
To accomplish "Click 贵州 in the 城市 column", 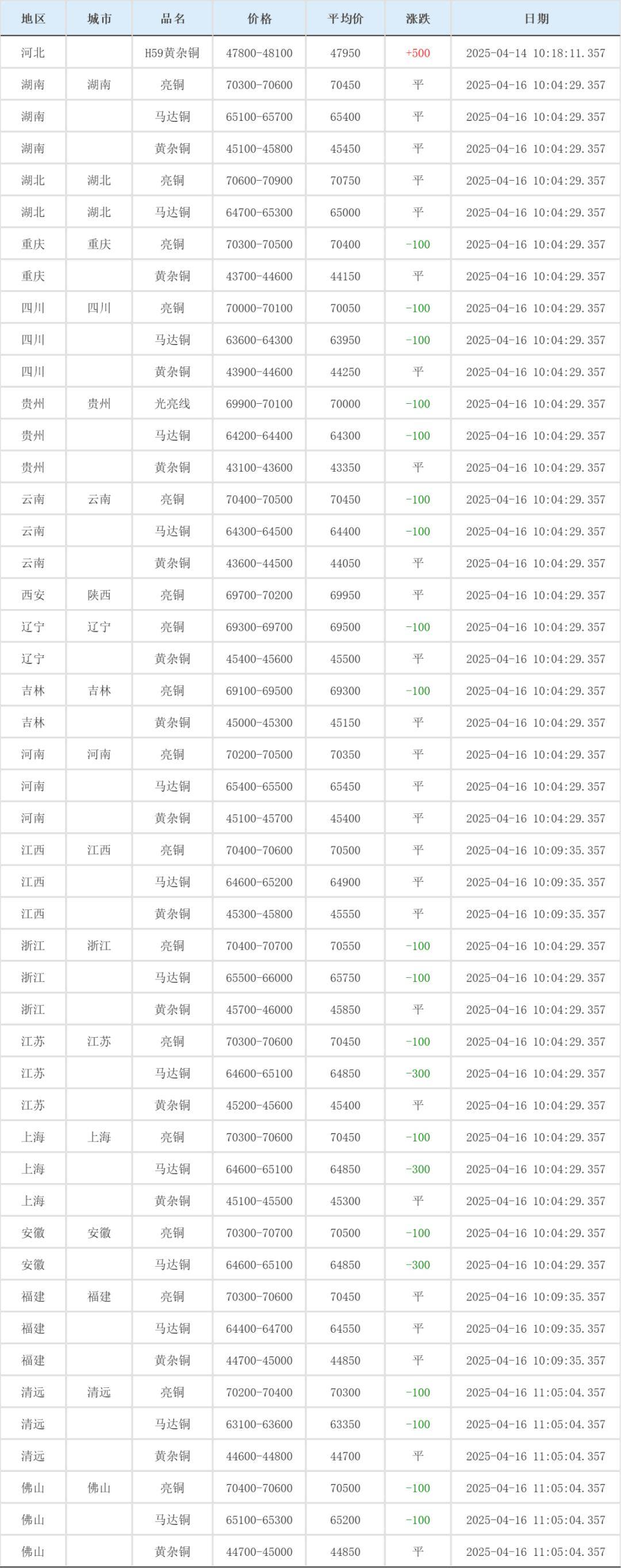I will point(99,404).
